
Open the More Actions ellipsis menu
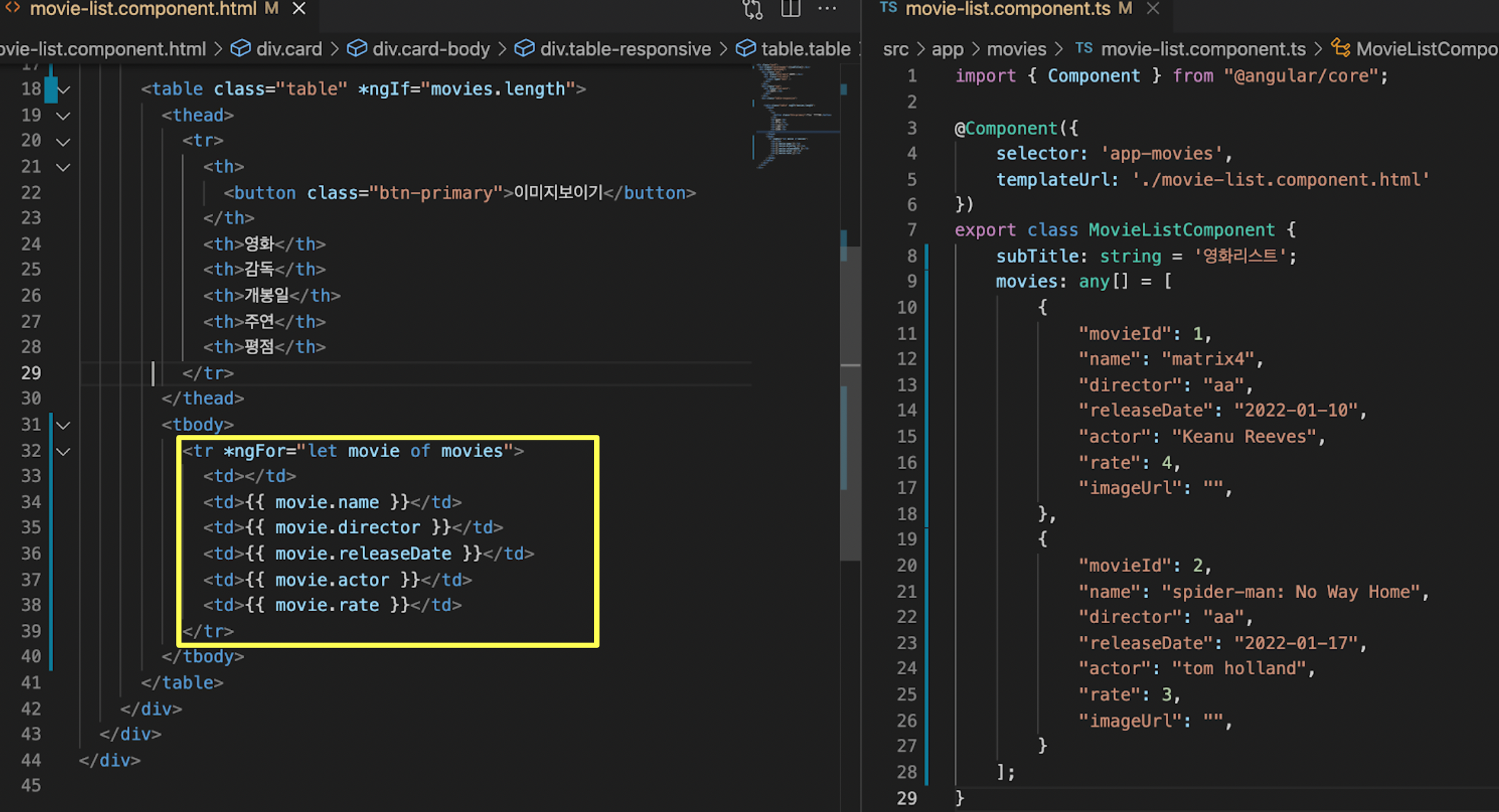point(827,9)
